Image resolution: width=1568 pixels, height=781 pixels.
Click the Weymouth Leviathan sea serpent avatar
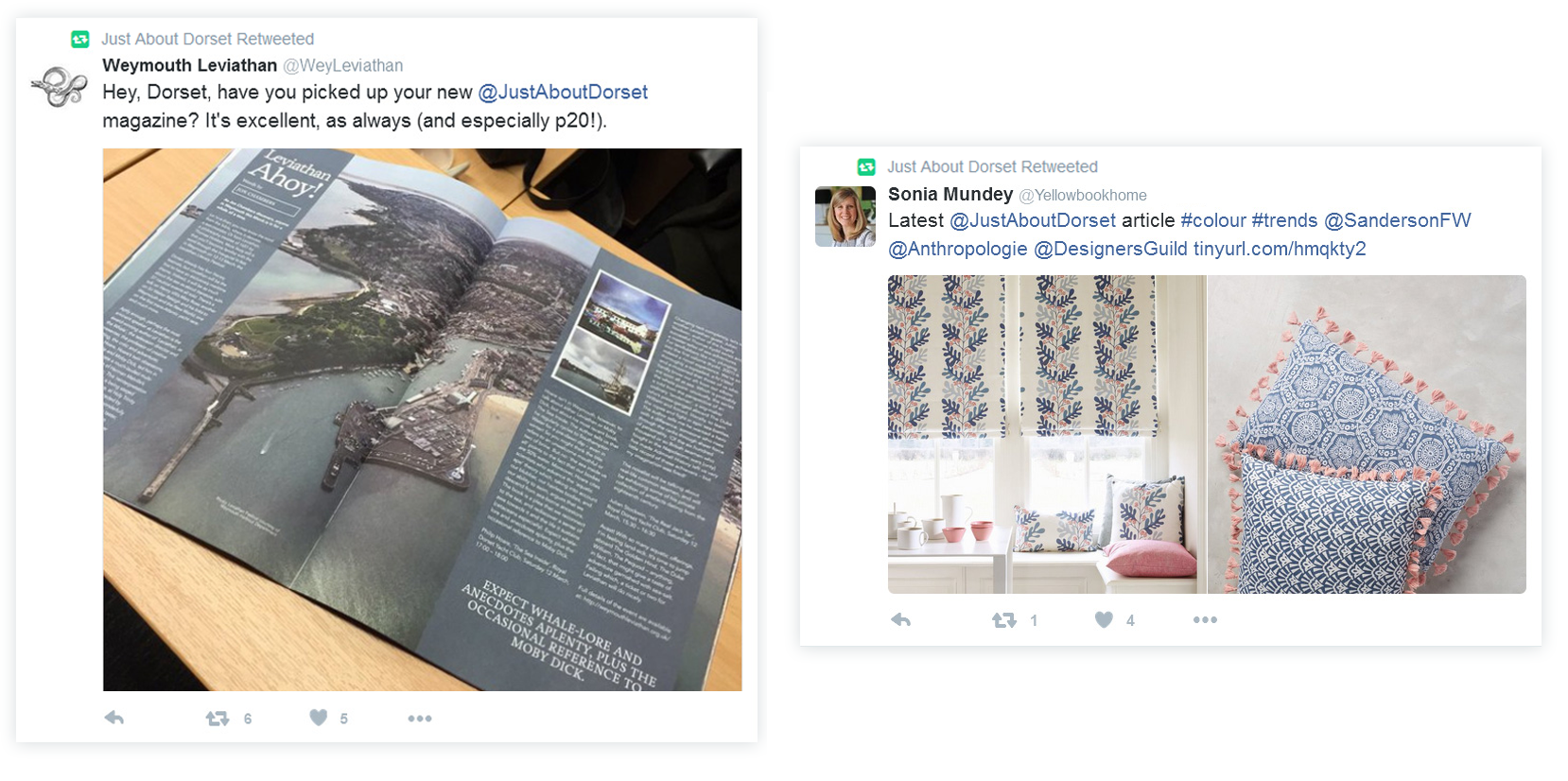[x=59, y=87]
